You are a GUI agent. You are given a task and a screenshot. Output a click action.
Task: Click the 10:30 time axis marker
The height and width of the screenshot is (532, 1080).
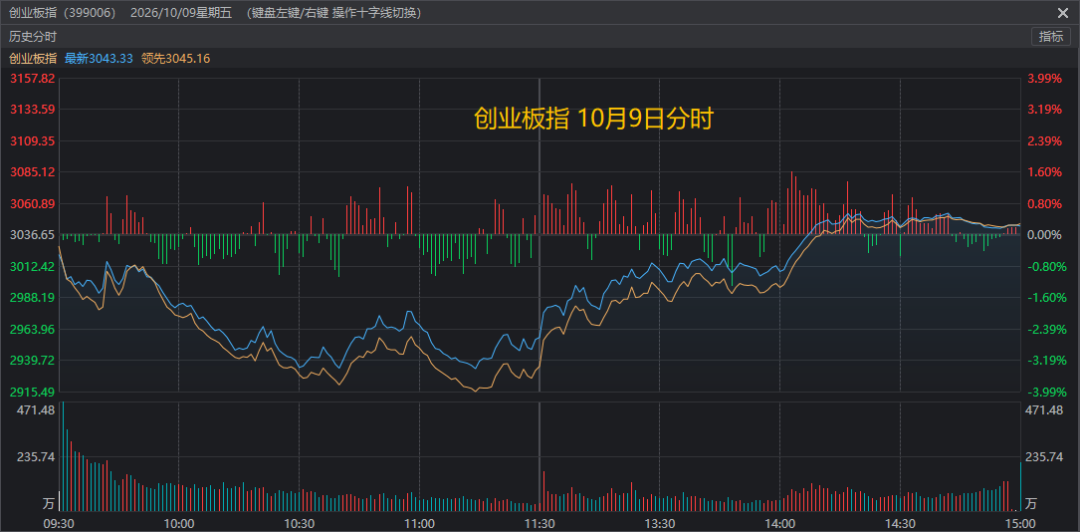tap(299, 523)
